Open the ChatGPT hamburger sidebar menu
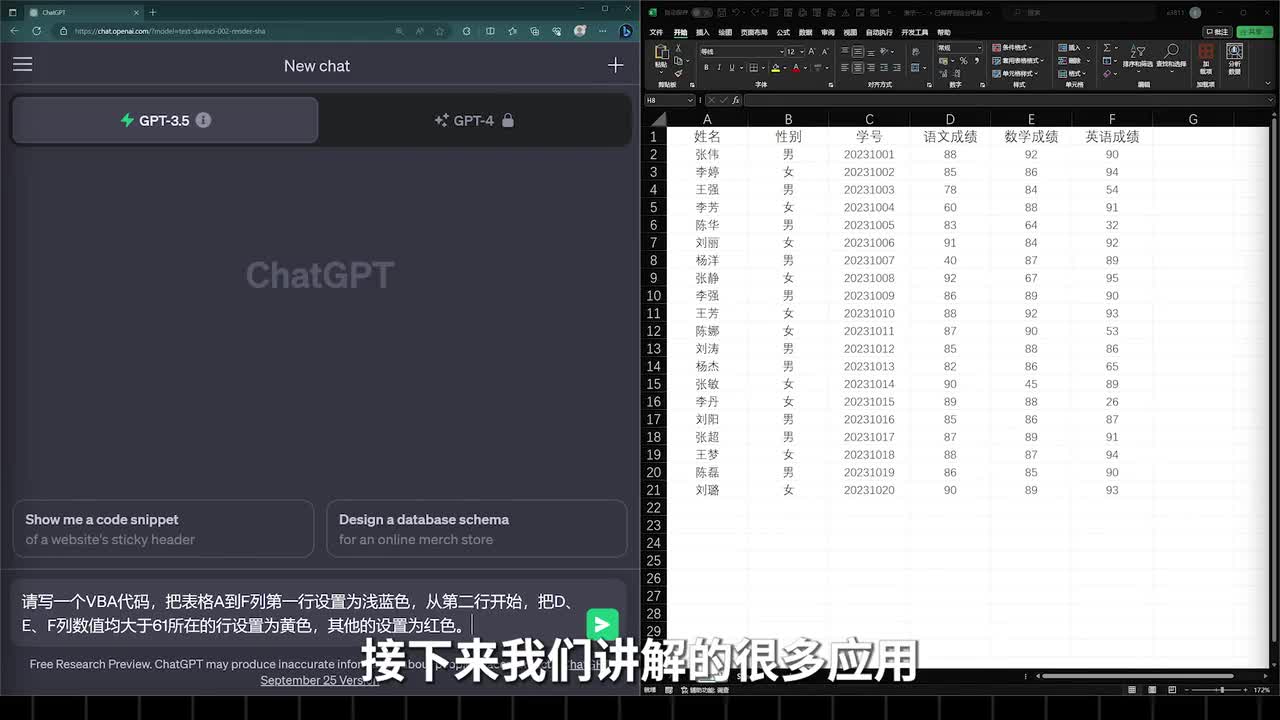 pos(23,65)
